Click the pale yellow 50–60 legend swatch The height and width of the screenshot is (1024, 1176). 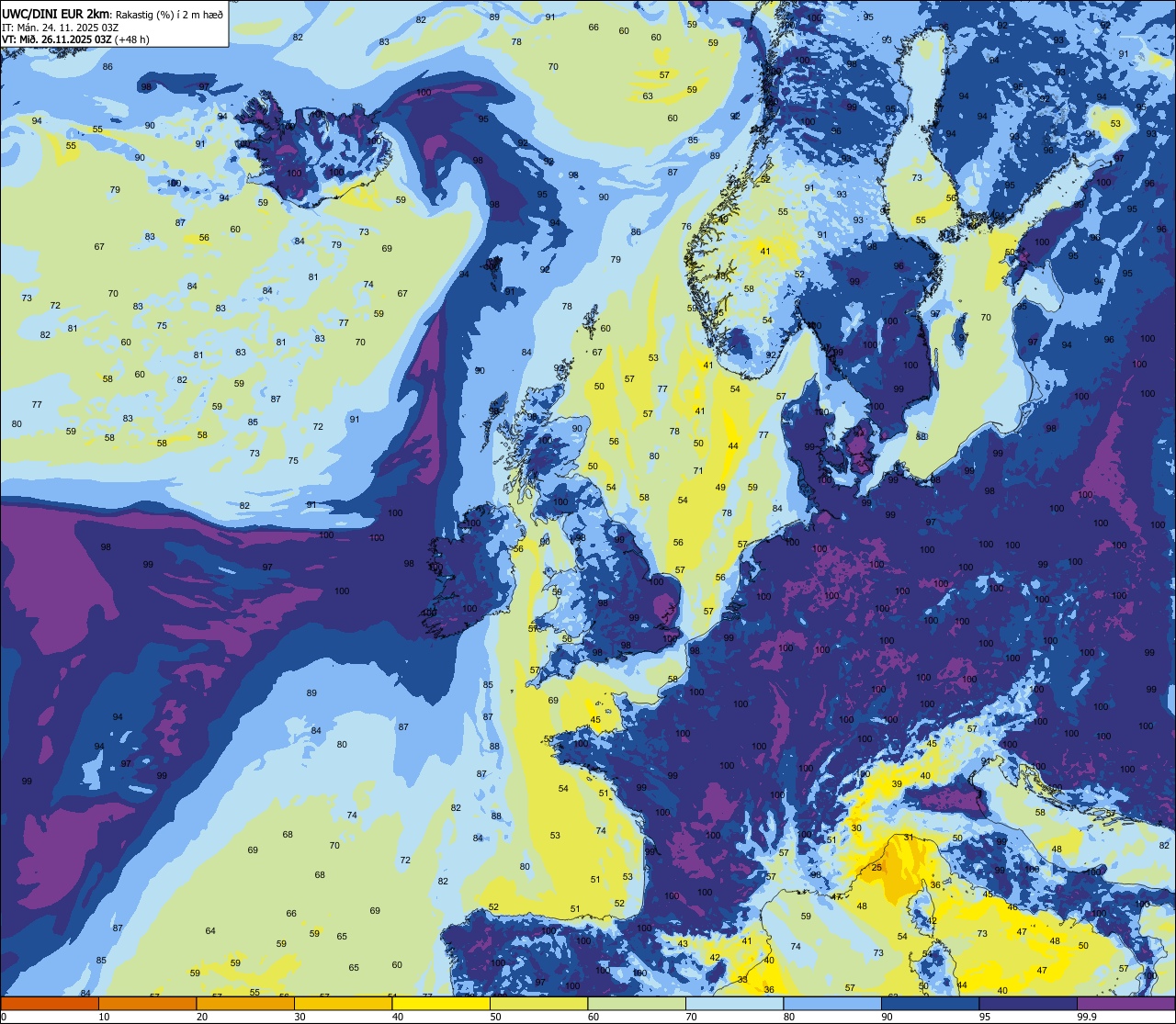coord(538,1003)
